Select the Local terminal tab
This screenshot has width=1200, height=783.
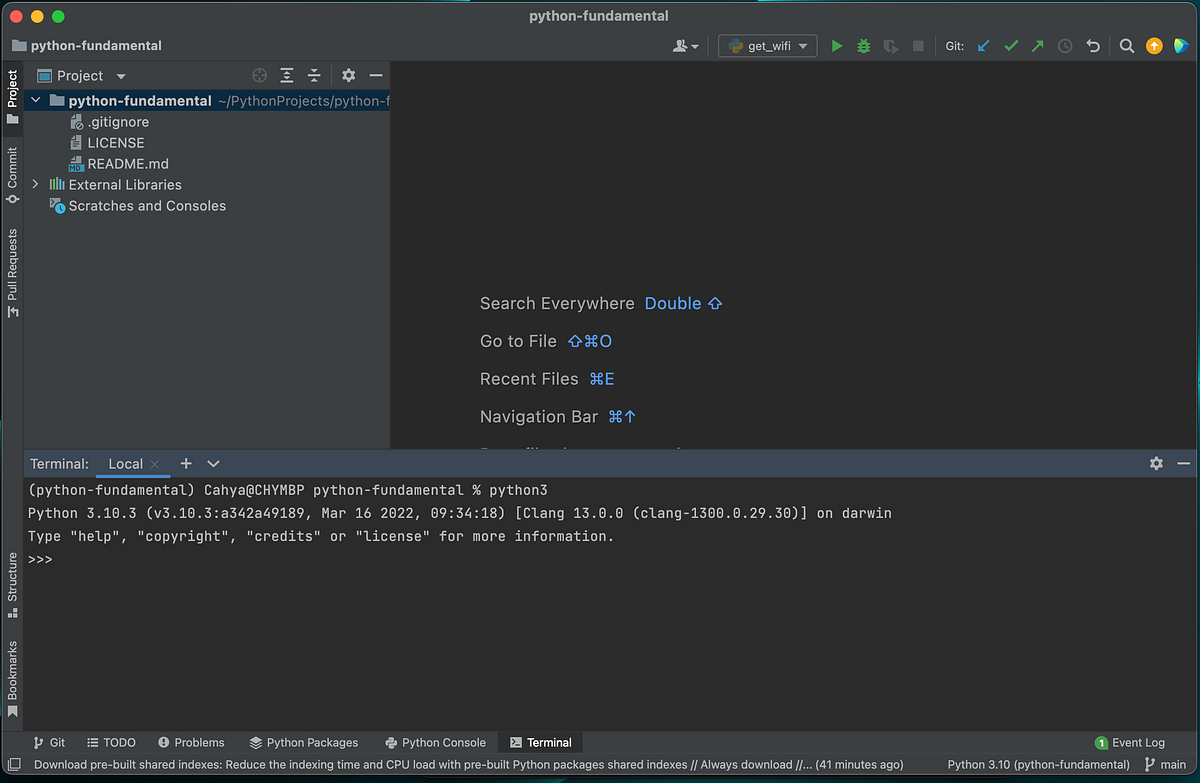pyautogui.click(x=124, y=463)
